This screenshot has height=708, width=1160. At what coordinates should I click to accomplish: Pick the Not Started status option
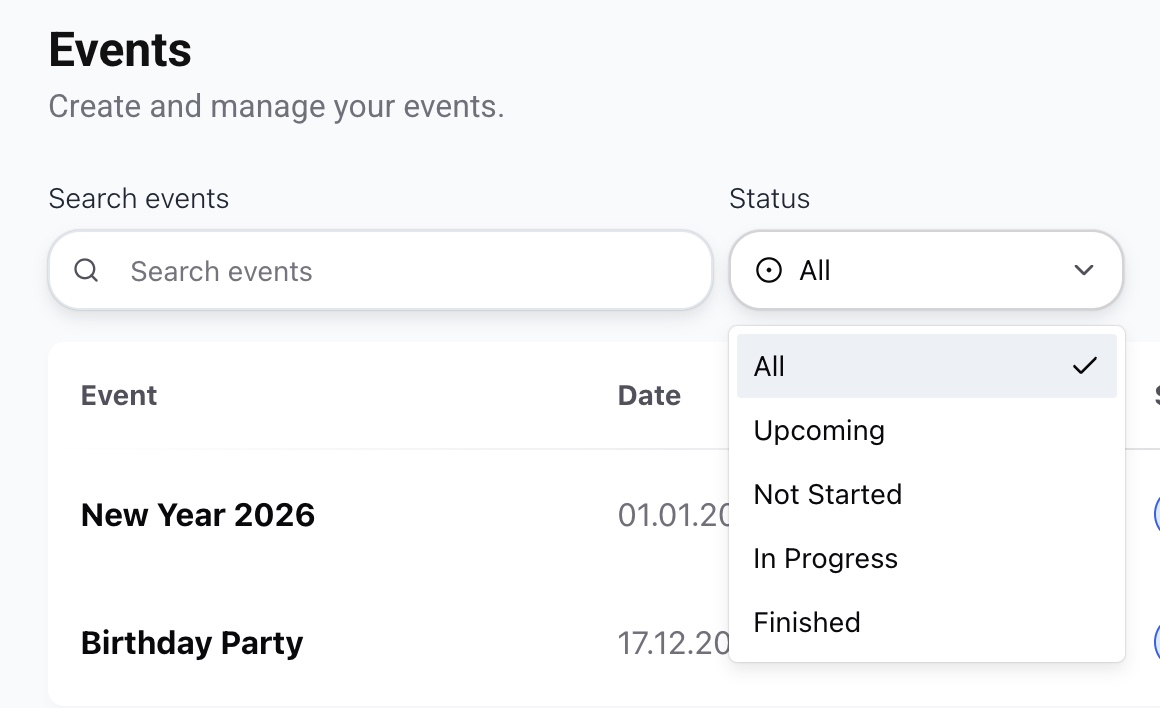click(827, 495)
